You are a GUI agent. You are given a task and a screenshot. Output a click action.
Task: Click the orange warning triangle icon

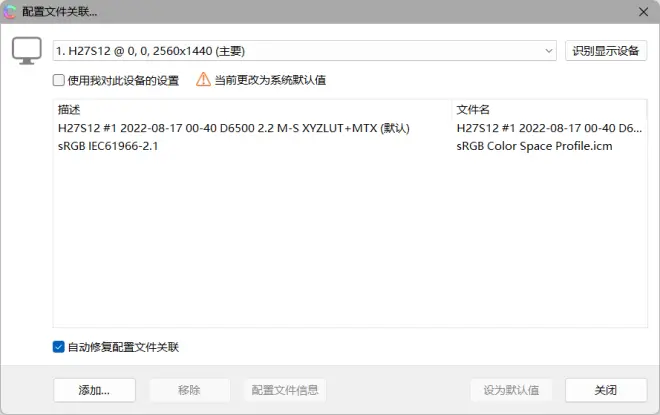click(203, 79)
